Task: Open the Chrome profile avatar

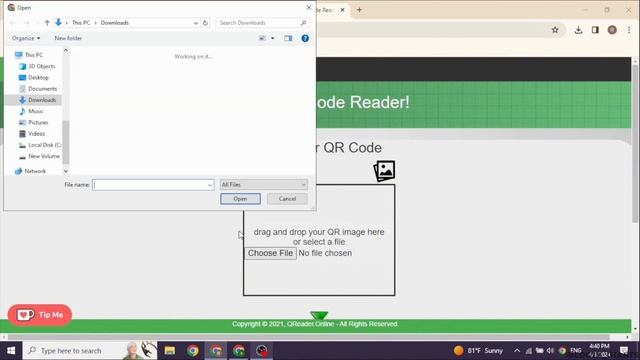Action: tap(612, 30)
